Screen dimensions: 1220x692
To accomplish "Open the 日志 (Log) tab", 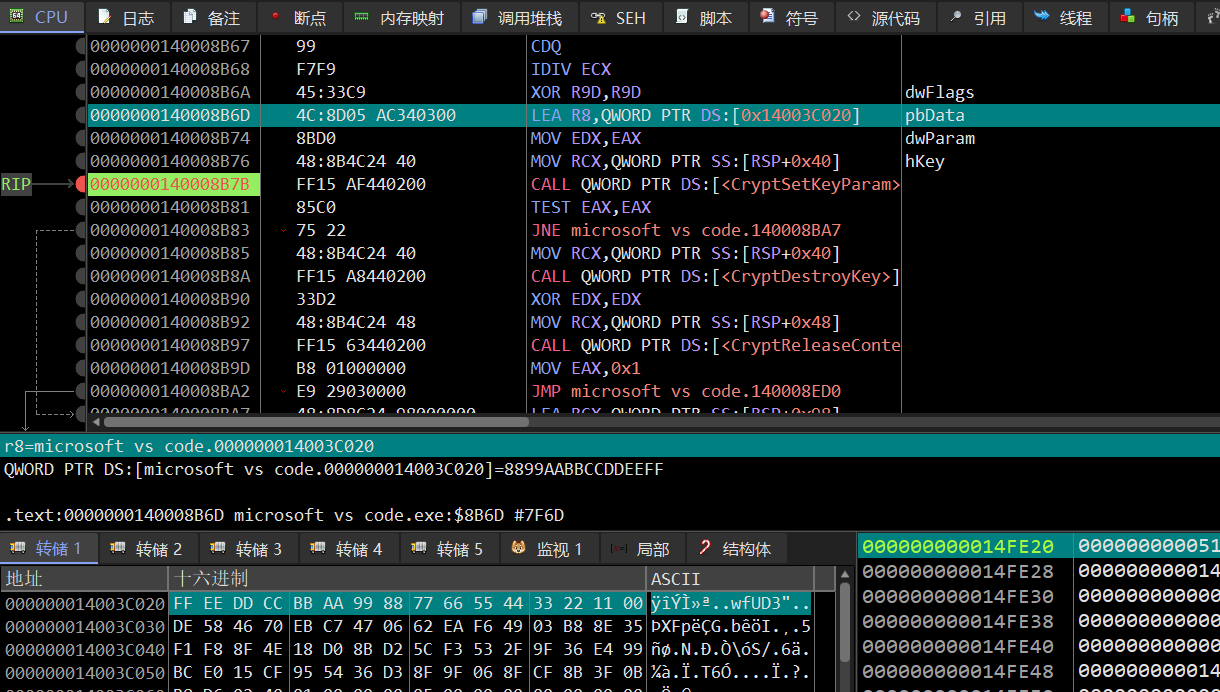I will click(127, 18).
